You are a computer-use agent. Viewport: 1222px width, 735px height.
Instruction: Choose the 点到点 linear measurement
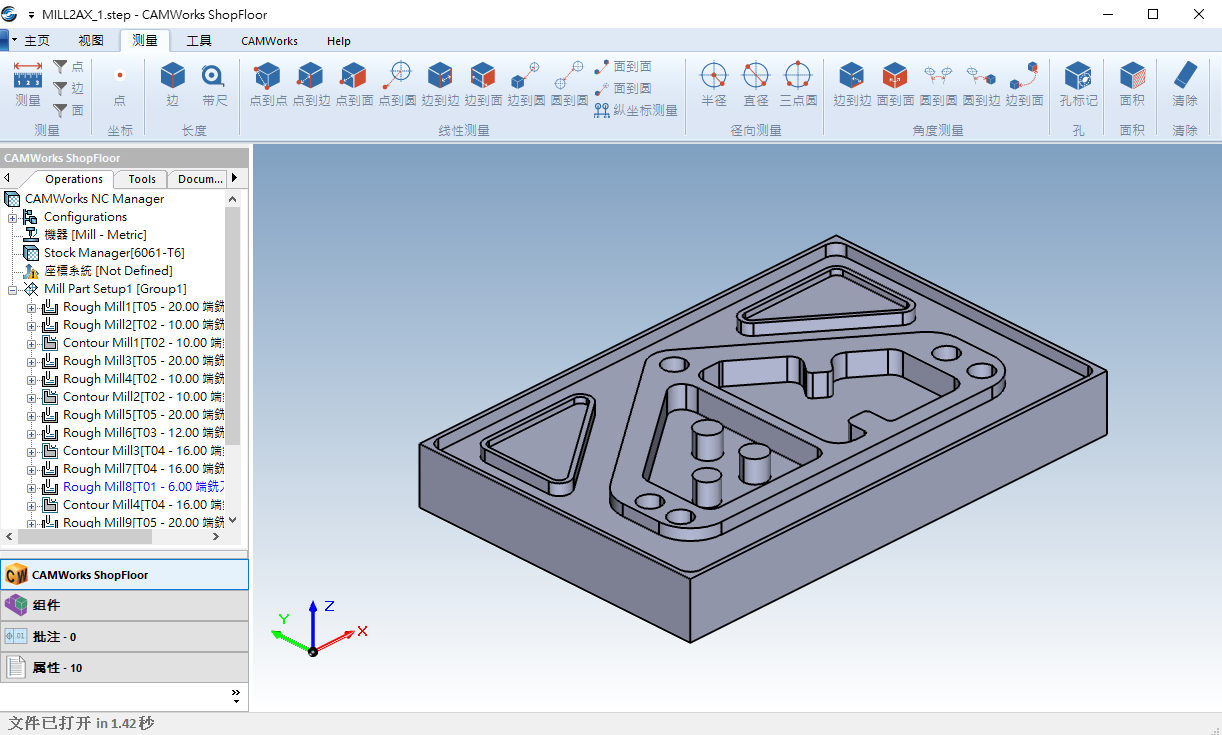tap(268, 83)
